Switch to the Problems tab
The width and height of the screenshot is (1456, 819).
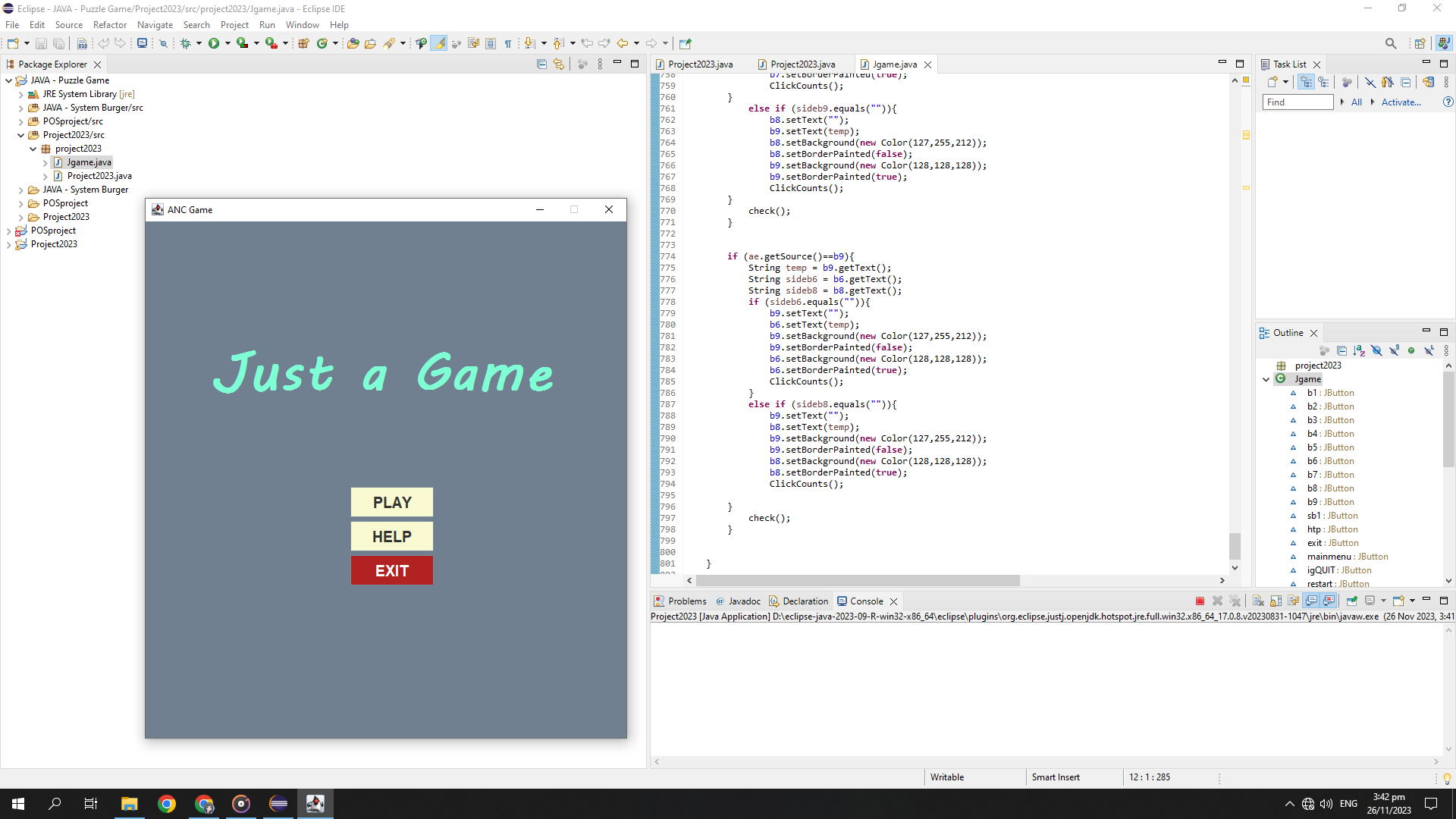click(680, 601)
